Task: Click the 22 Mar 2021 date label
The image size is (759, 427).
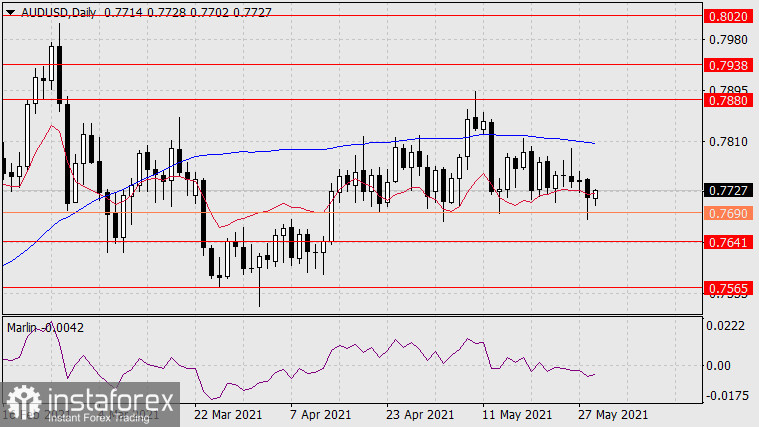Action: point(229,414)
